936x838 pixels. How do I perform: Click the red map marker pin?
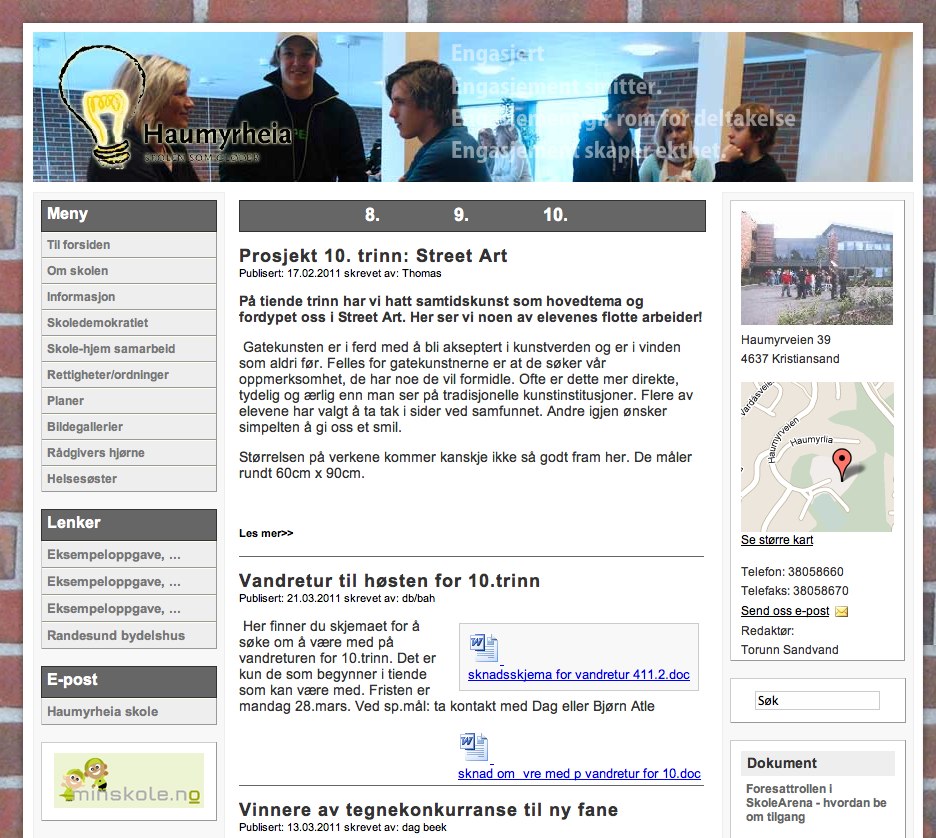point(842,464)
